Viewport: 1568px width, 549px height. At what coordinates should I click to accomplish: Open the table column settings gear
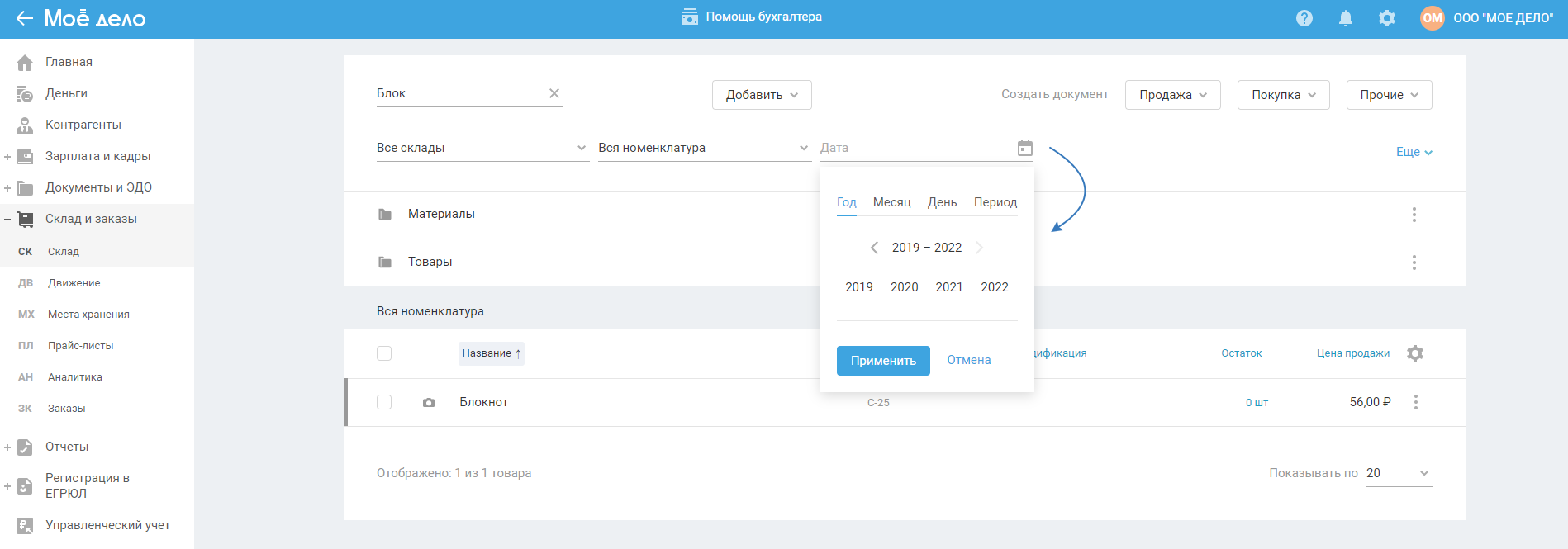click(1415, 353)
